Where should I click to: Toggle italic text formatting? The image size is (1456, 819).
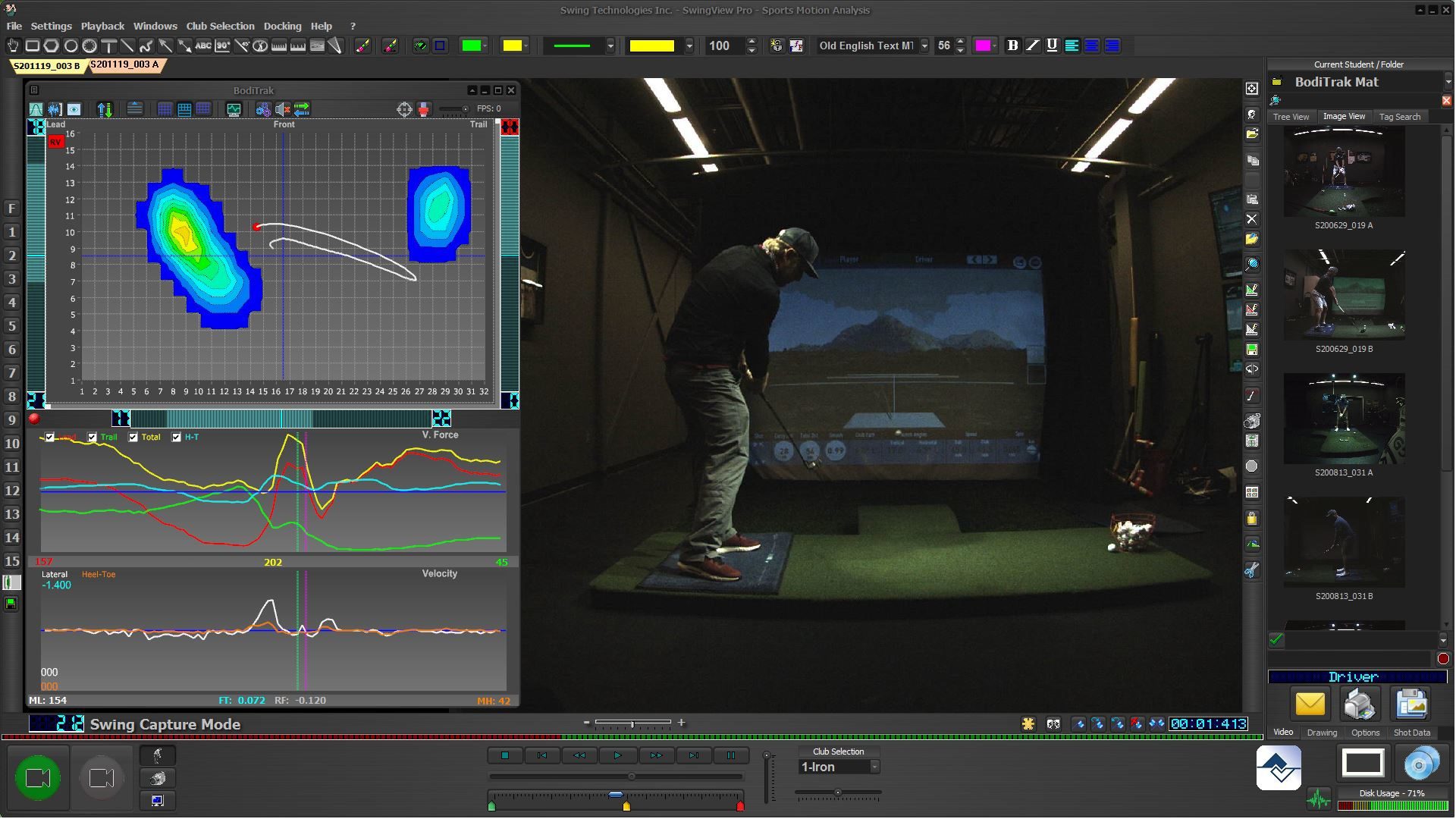click(x=1032, y=45)
